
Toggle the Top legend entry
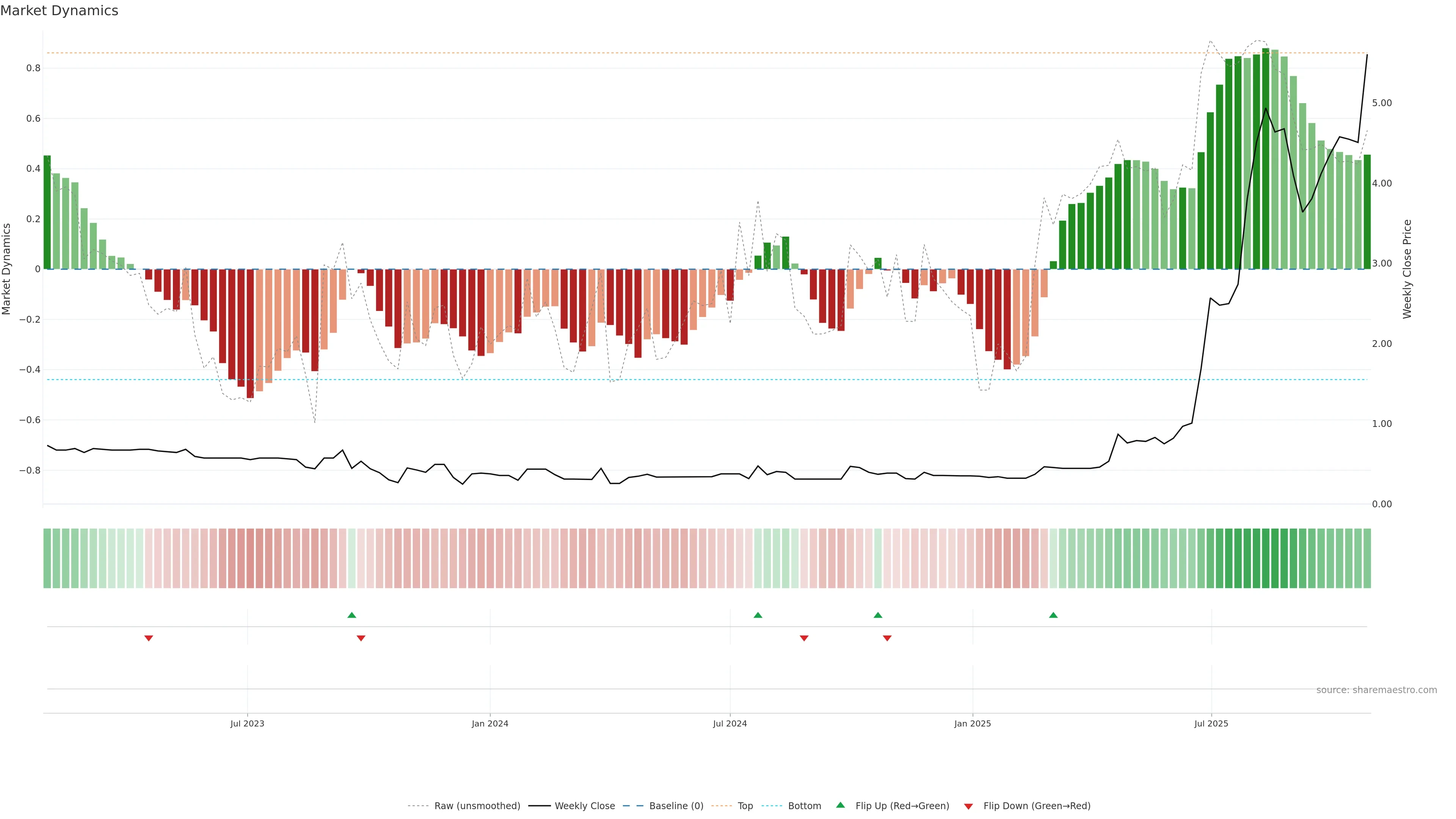745,805
